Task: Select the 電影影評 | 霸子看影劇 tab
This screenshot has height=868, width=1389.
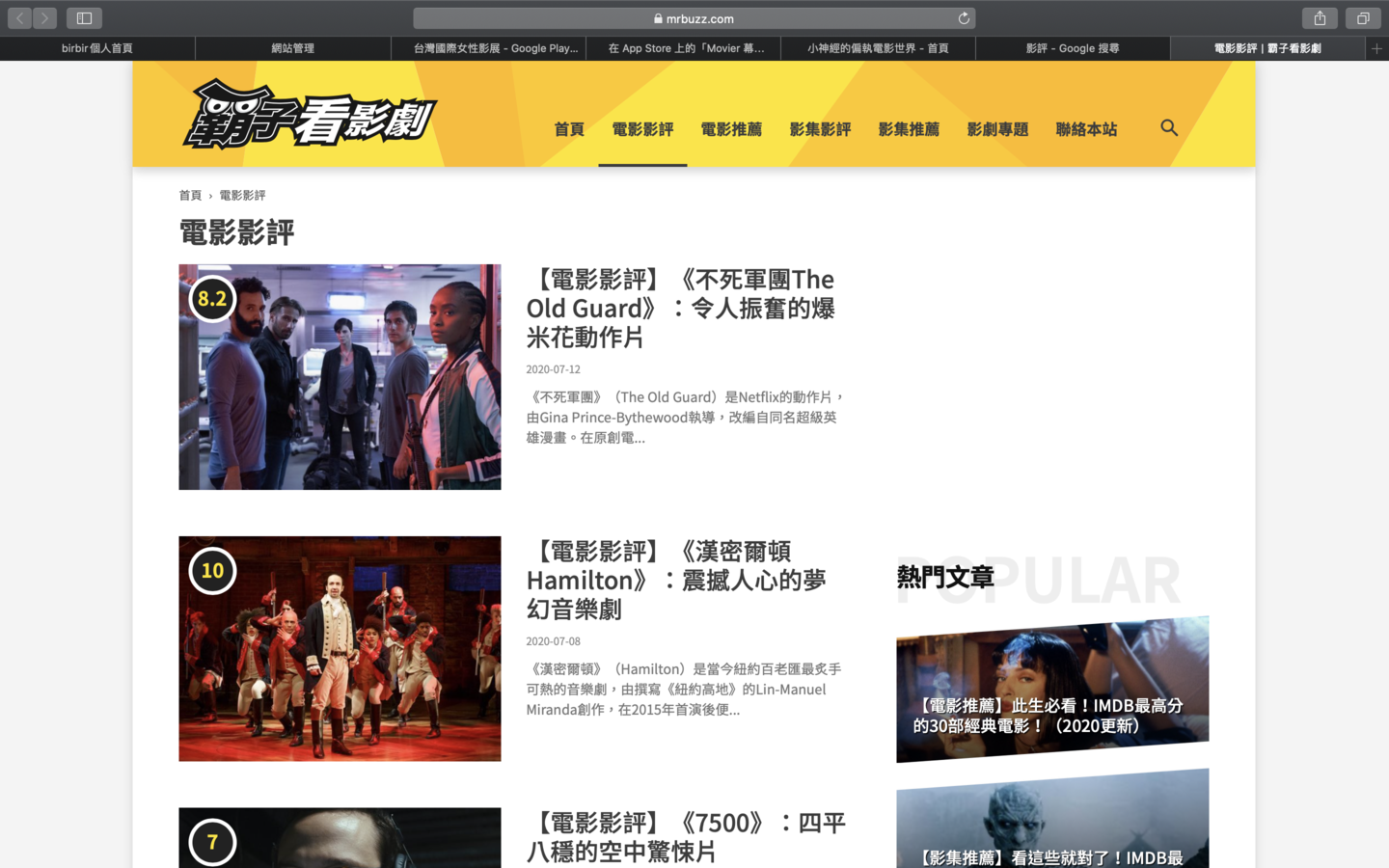Action: click(x=1267, y=48)
